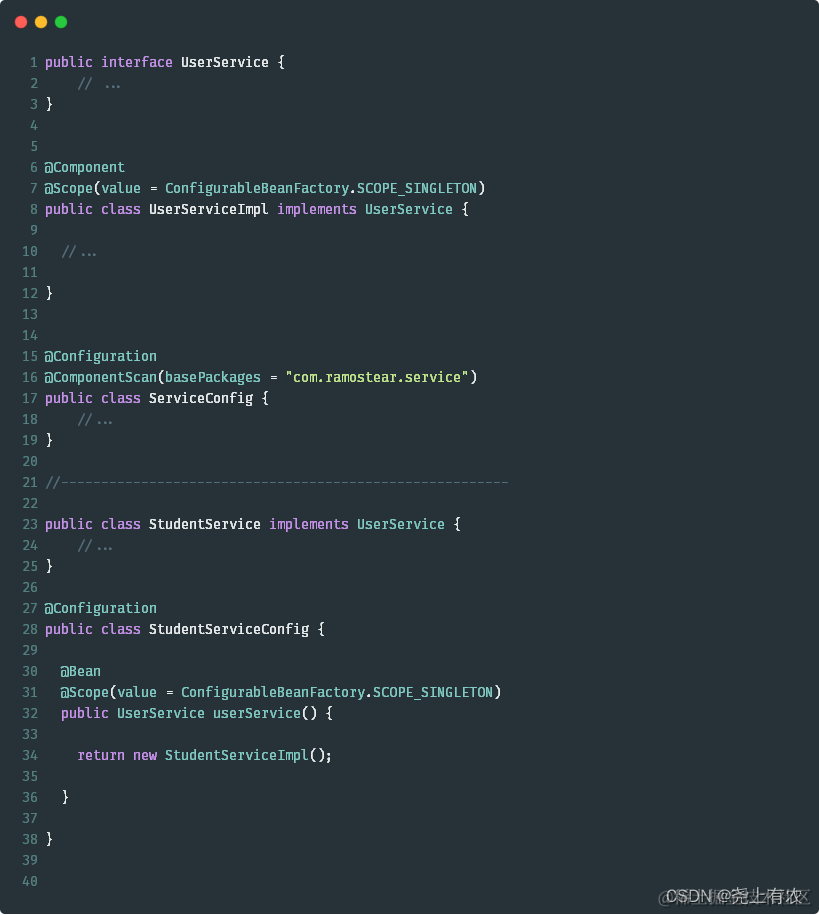This screenshot has width=819, height=915.
Task: Click line number 21 in gutter
Action: click(x=30, y=483)
